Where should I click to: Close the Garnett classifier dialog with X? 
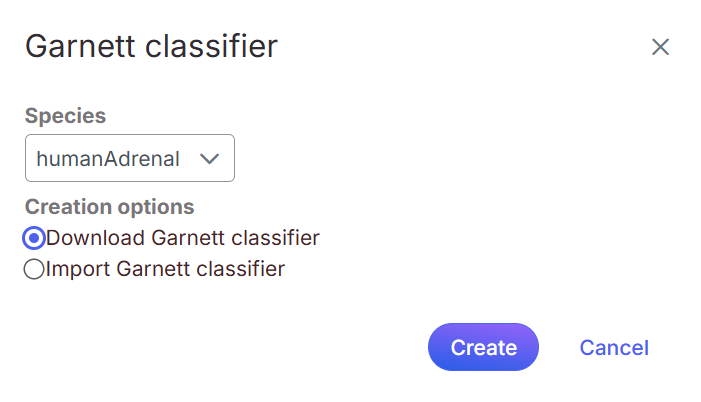point(660,47)
